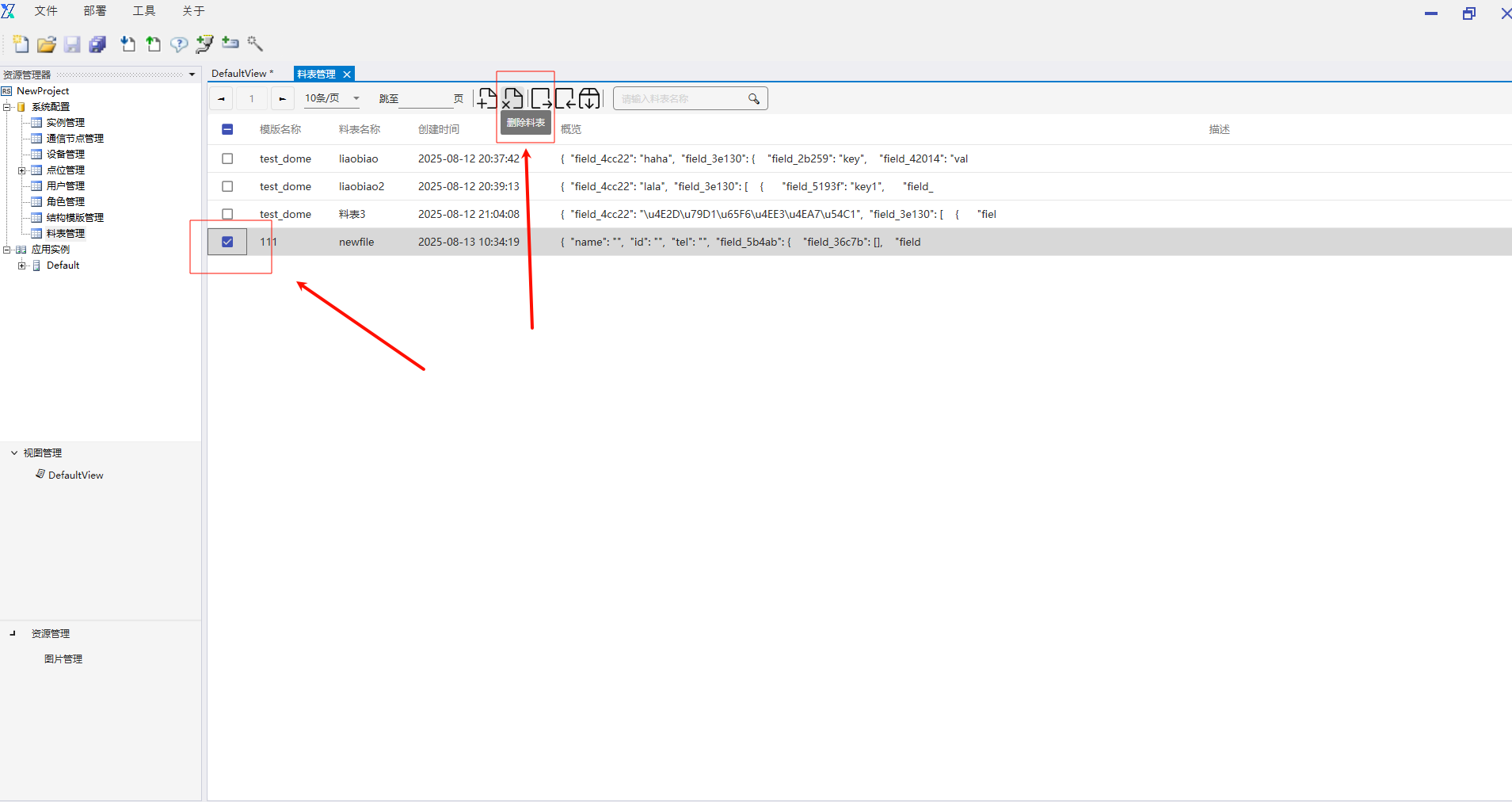Click the box download icon in table toolbar

pos(589,98)
